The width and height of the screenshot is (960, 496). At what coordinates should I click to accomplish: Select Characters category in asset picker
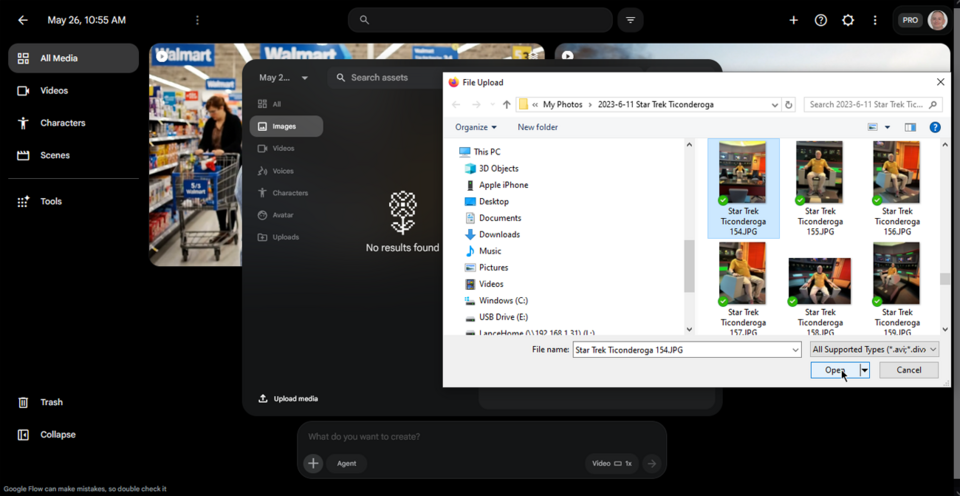point(286,193)
